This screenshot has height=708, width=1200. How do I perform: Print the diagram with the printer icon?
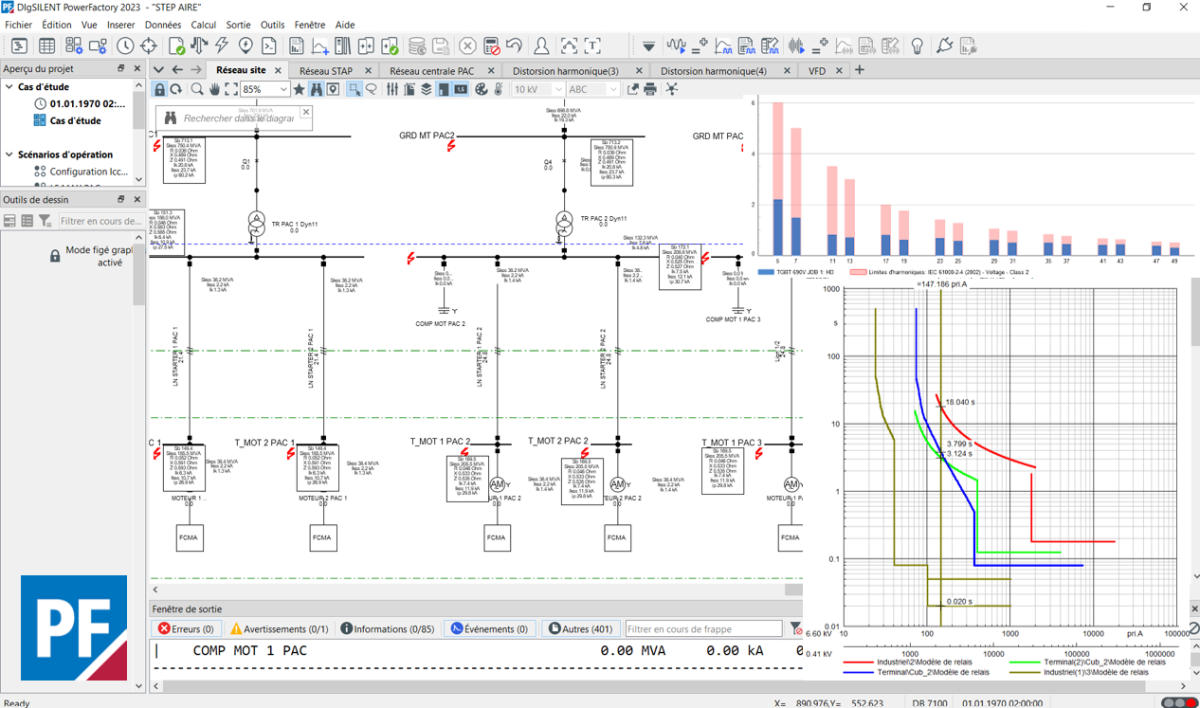coord(650,89)
